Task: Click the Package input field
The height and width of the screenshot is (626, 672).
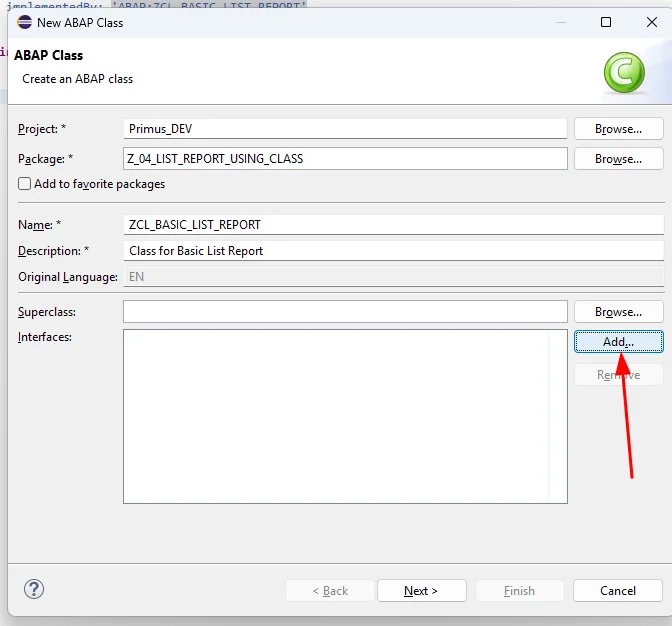Action: pyautogui.click(x=345, y=159)
